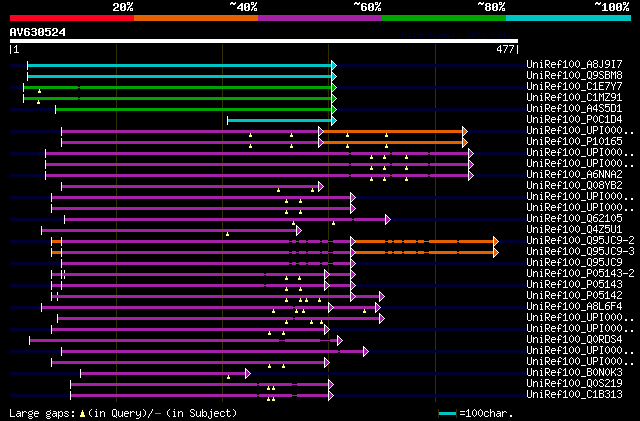Click the orange arrowhead ending Q95JC9-3 row
Viewport: 640px width, 421px height.
click(x=496, y=253)
